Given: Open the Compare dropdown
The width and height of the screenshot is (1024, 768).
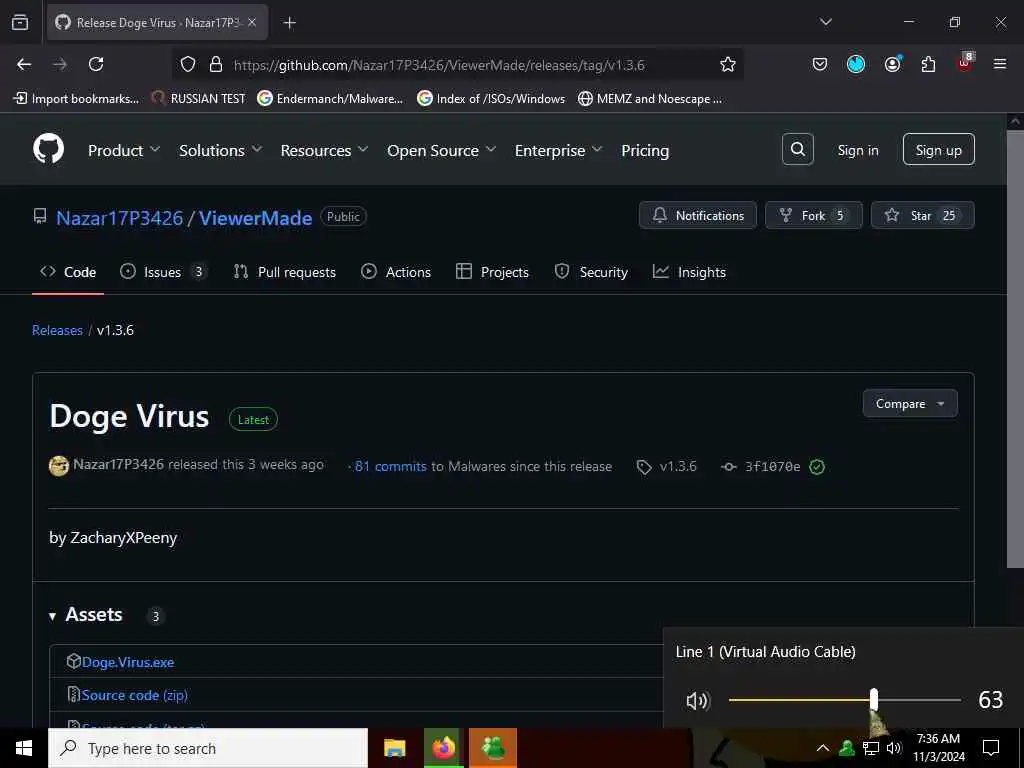Looking at the screenshot, I should 910,404.
